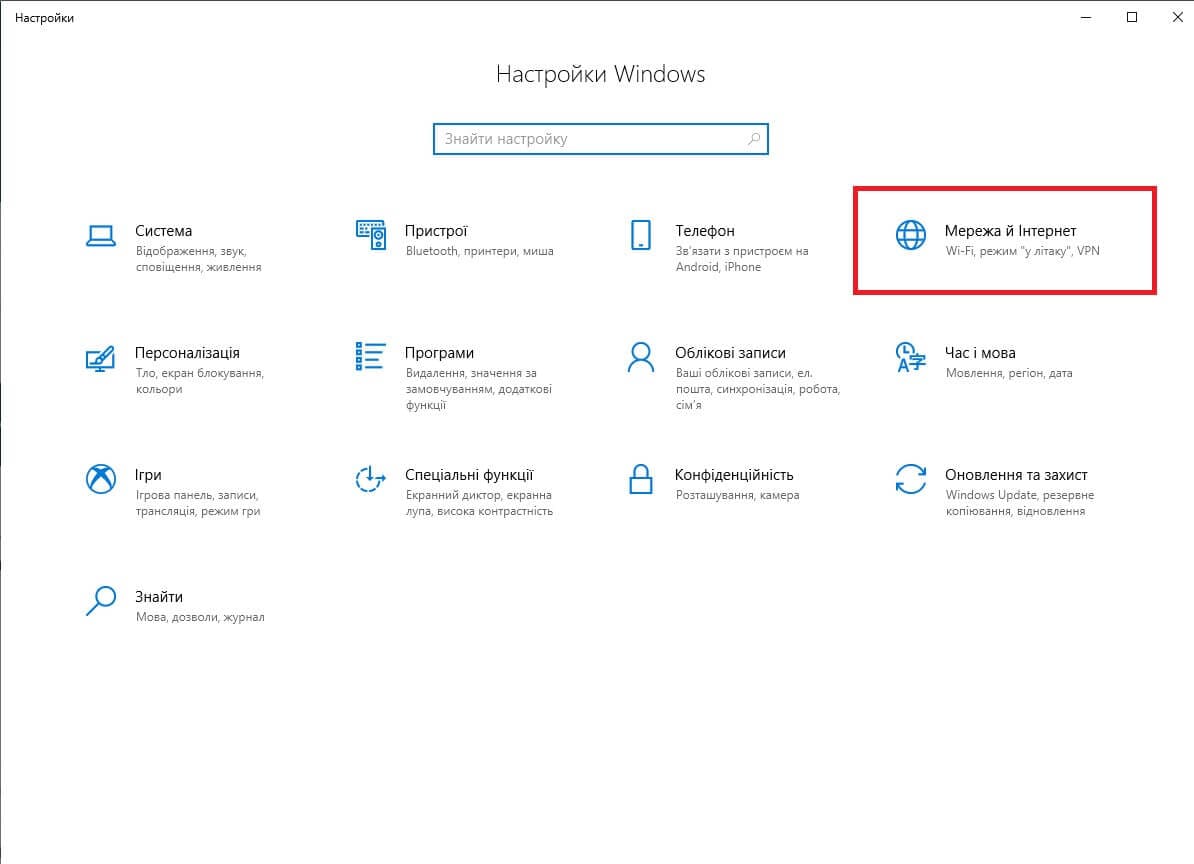
Task: Click the 'Екранний диктор, екранна лупа' description
Action: tap(479, 503)
